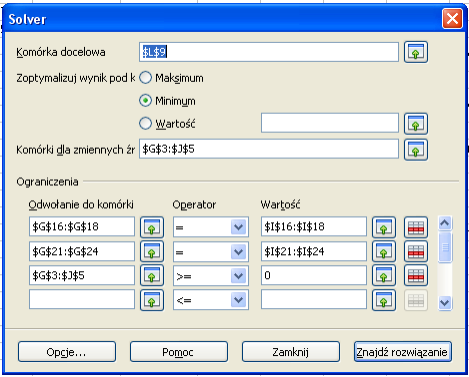Viewport: 469px width, 377px height.
Task: Click shrink icon next to Komórka docelowa field
Action: [416, 52]
